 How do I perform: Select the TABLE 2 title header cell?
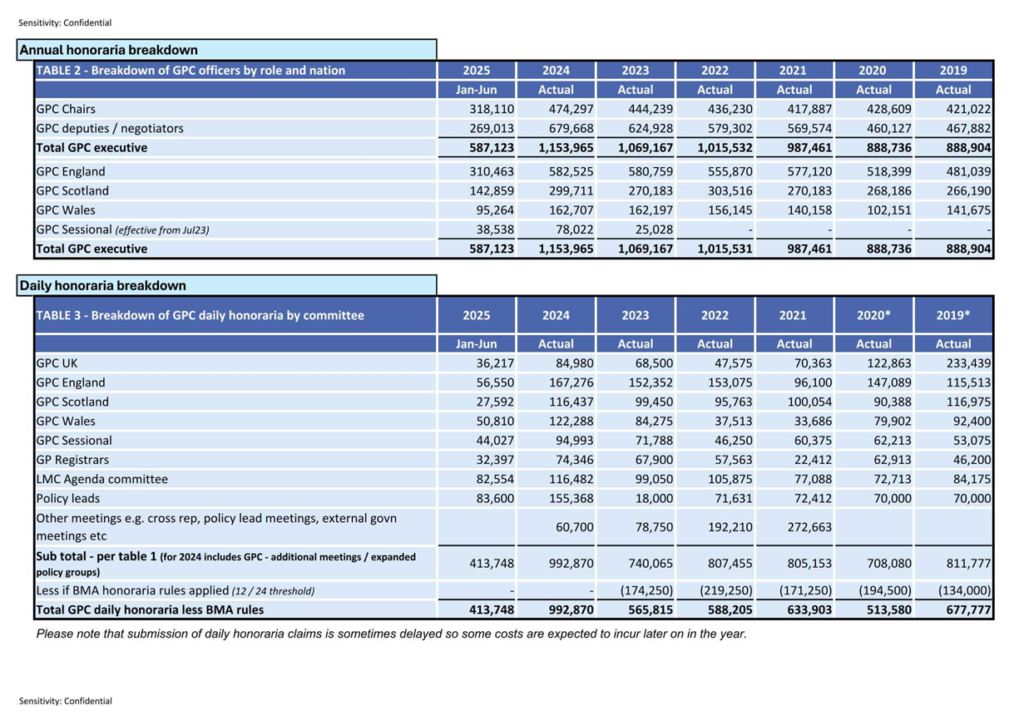tap(190, 70)
